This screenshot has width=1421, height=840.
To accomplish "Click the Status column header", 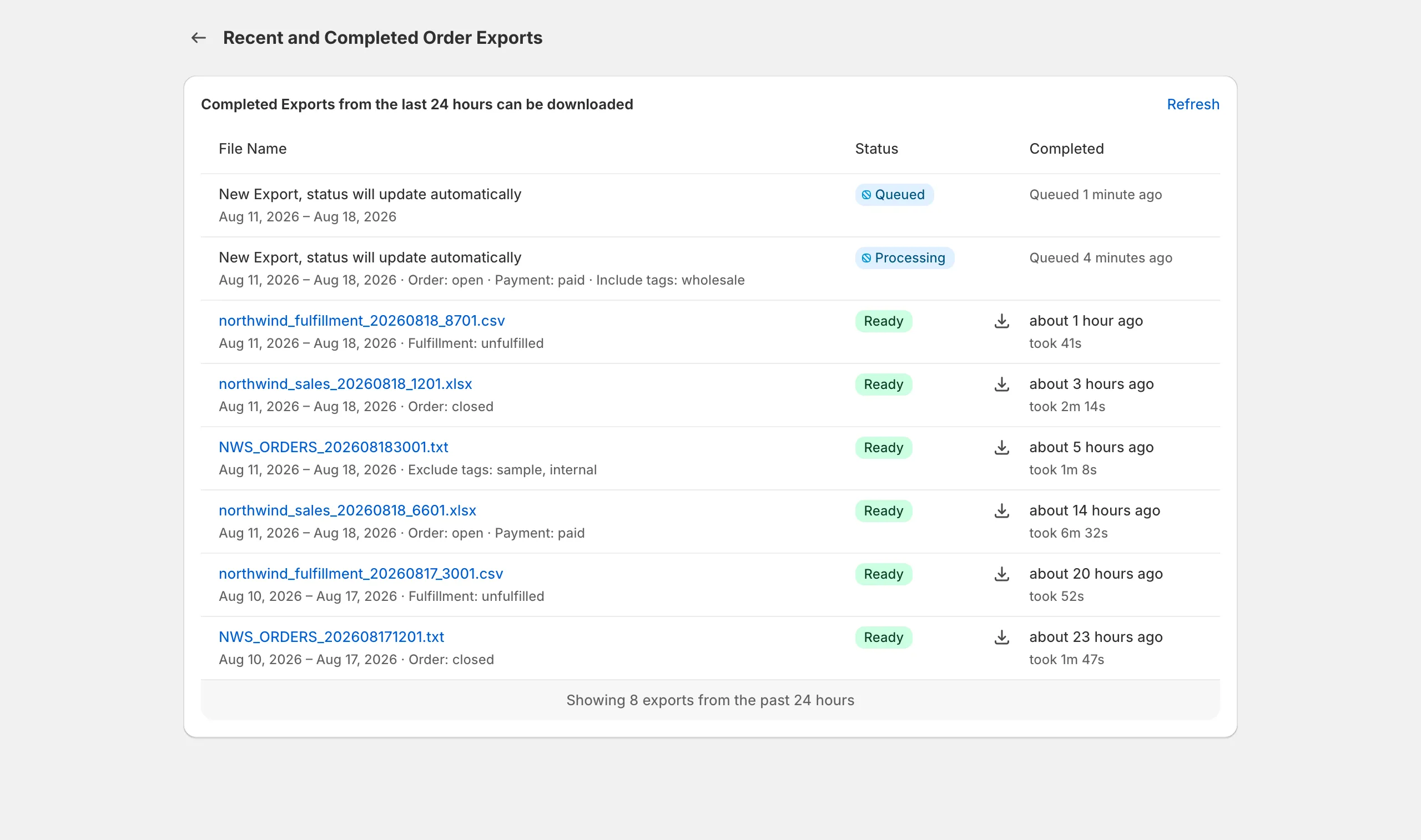I will [876, 148].
